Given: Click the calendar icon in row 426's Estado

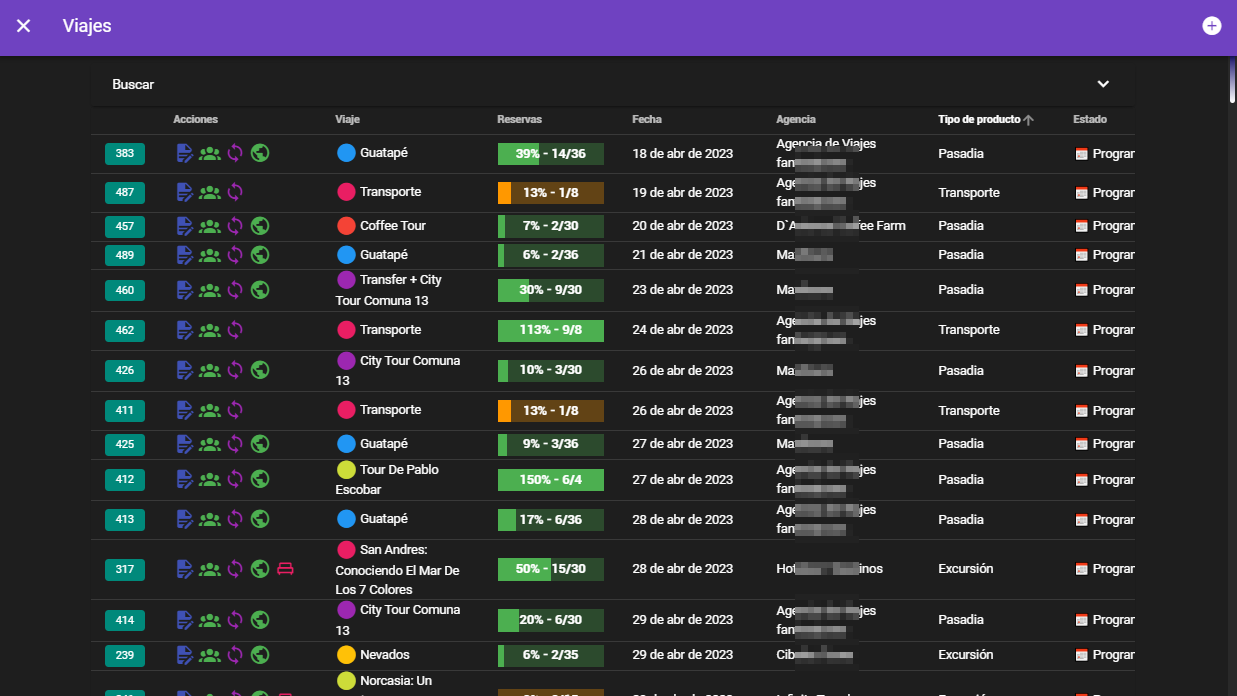Looking at the screenshot, I should tap(1081, 371).
